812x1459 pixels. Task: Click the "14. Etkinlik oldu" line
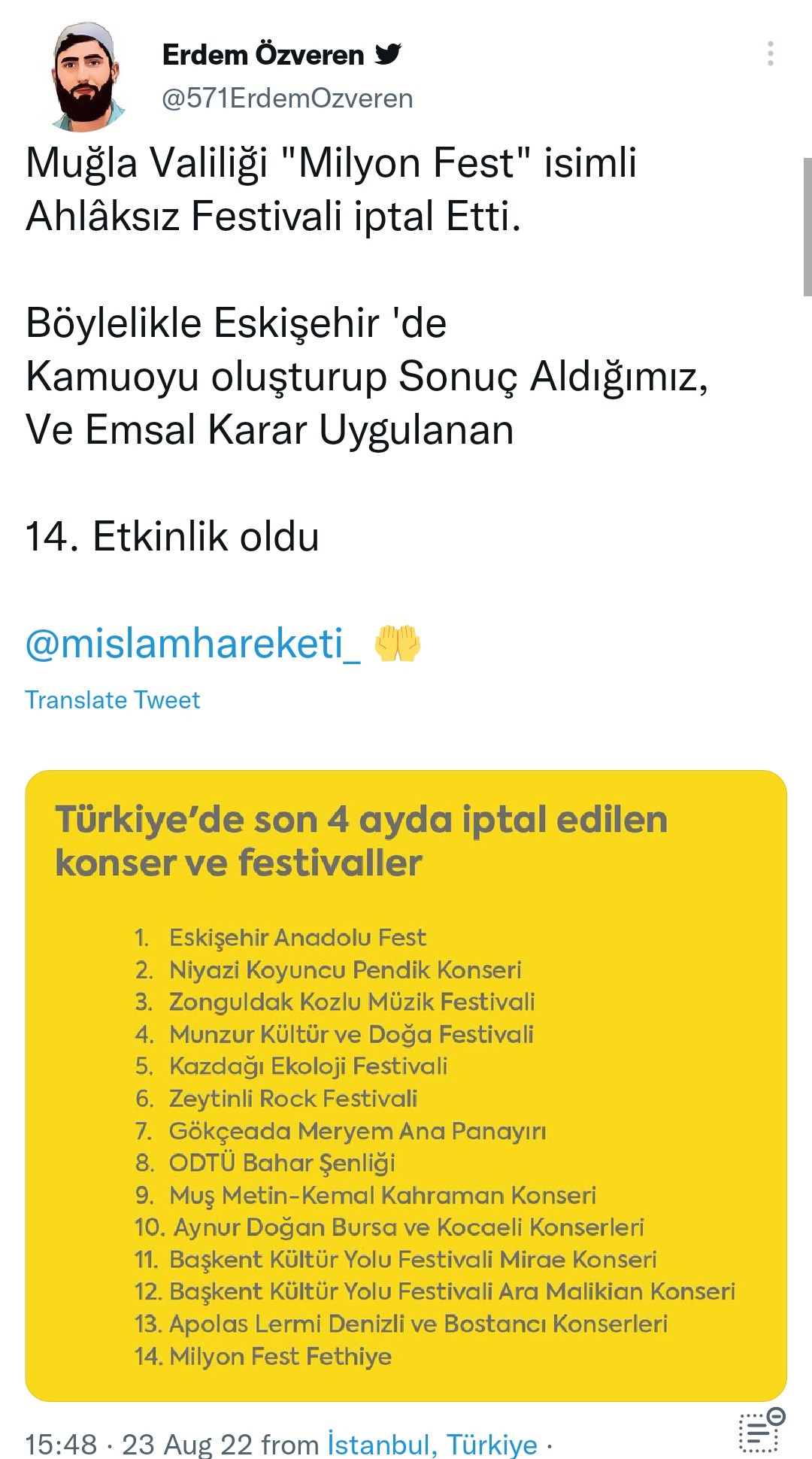(172, 537)
